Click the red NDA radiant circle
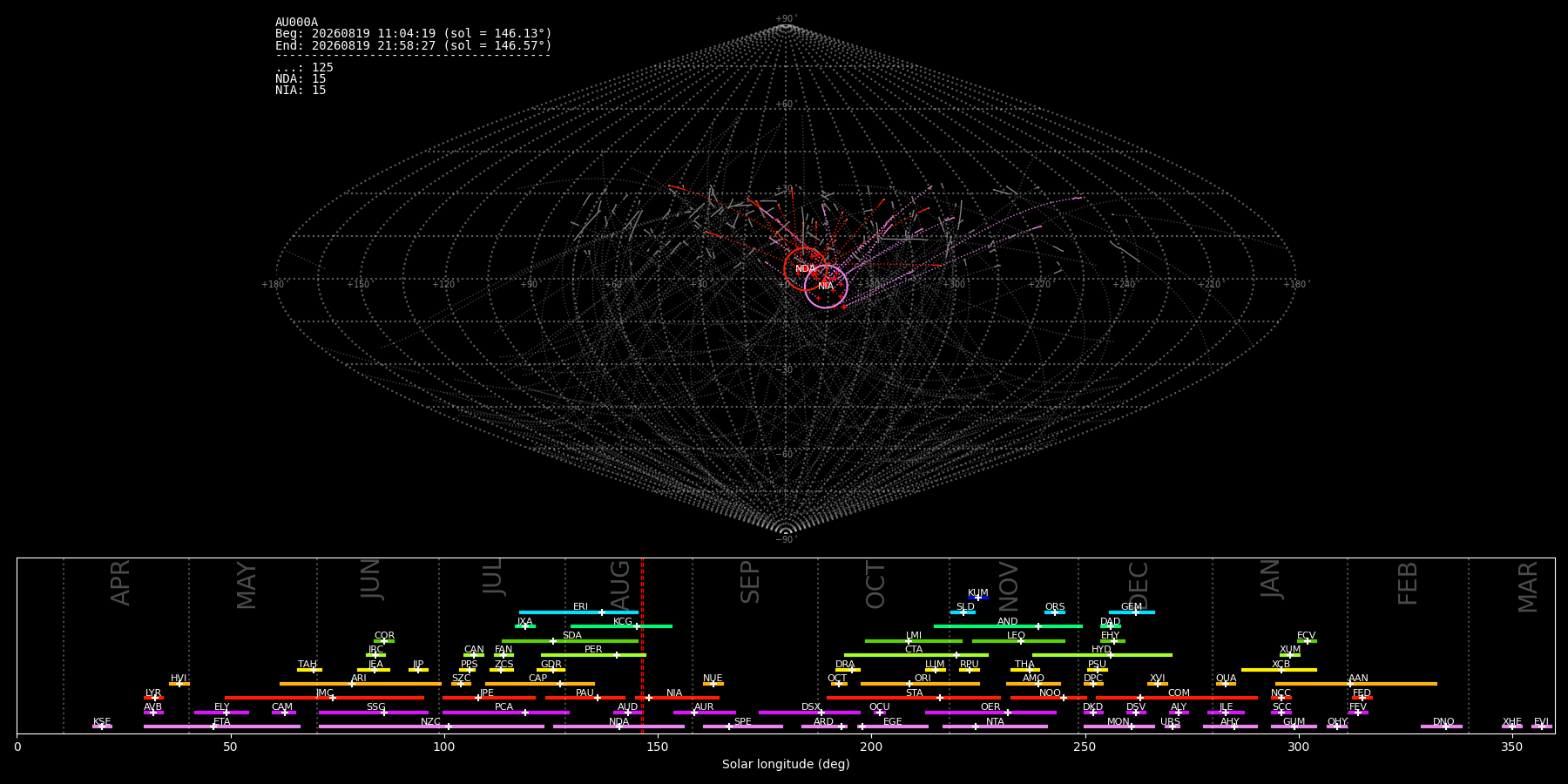This screenshot has height=784, width=1568. (x=805, y=268)
